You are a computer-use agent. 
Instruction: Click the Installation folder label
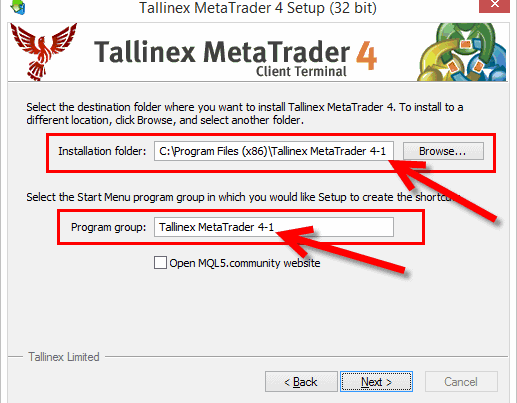tap(102, 151)
